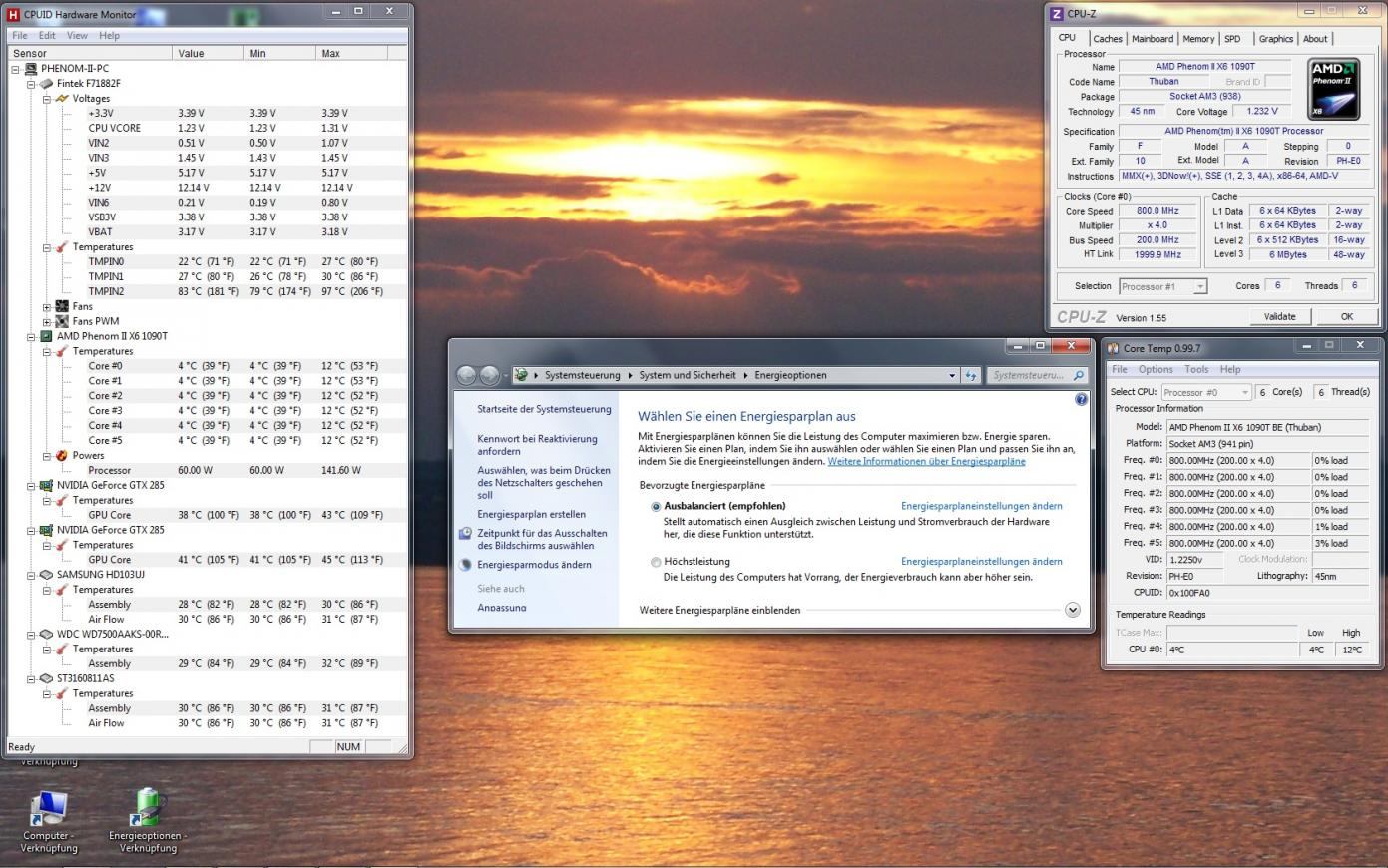The height and width of the screenshot is (868, 1388).
Task: Switch to the SPD tab in CPU-Z
Action: tap(1232, 39)
